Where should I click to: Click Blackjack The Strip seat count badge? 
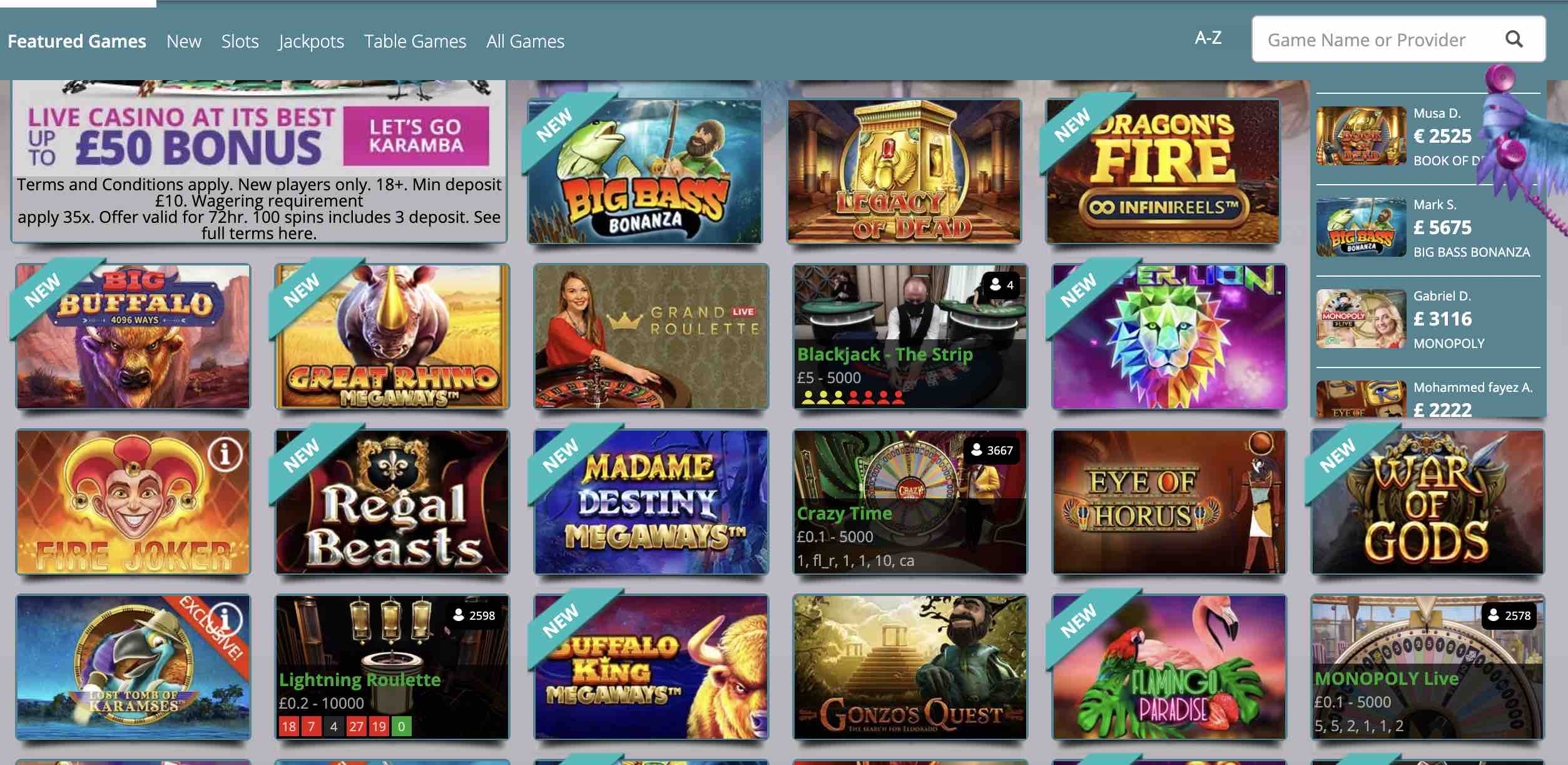coord(1001,285)
